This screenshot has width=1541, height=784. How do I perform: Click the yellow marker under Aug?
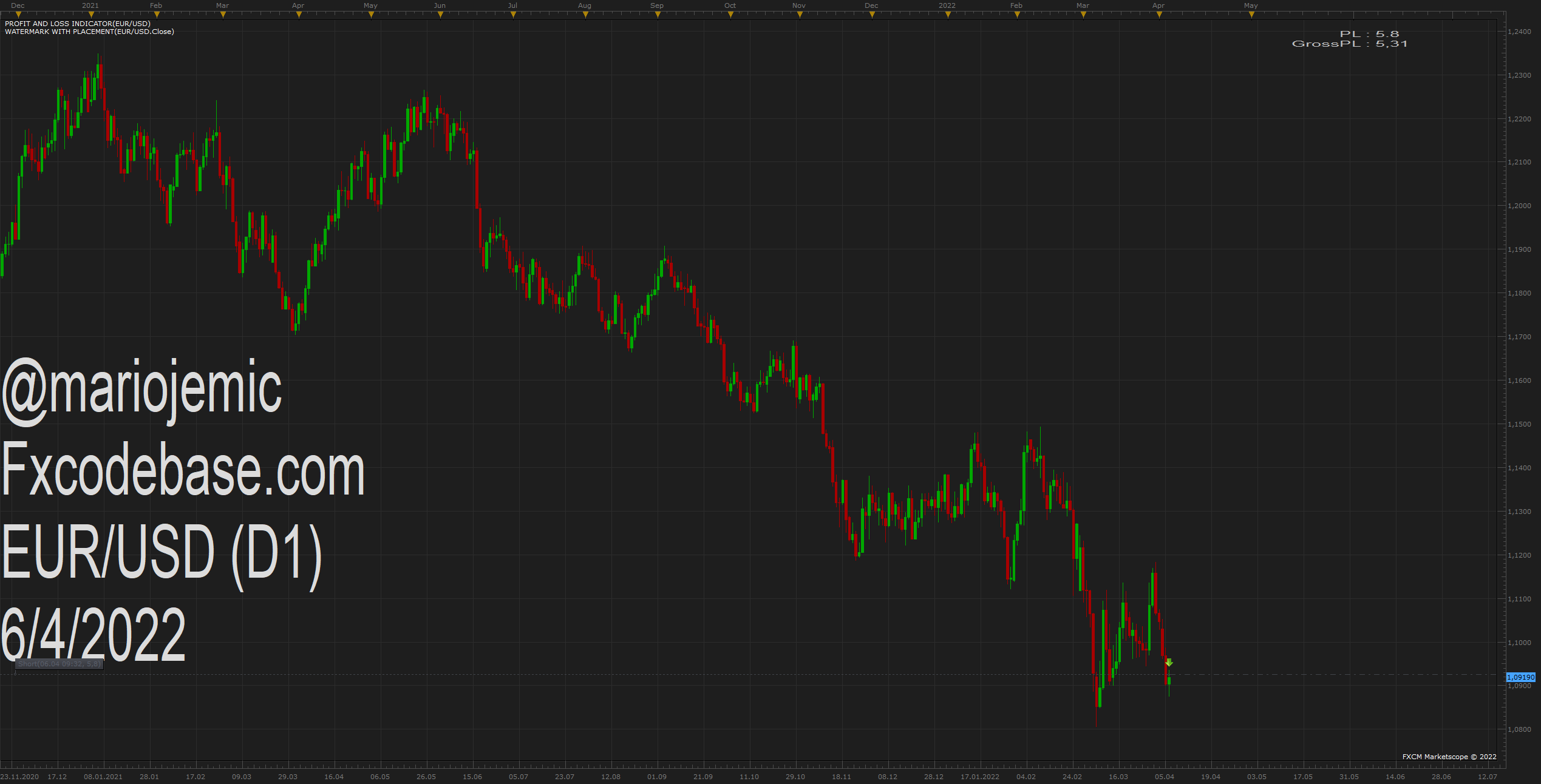[x=585, y=15]
